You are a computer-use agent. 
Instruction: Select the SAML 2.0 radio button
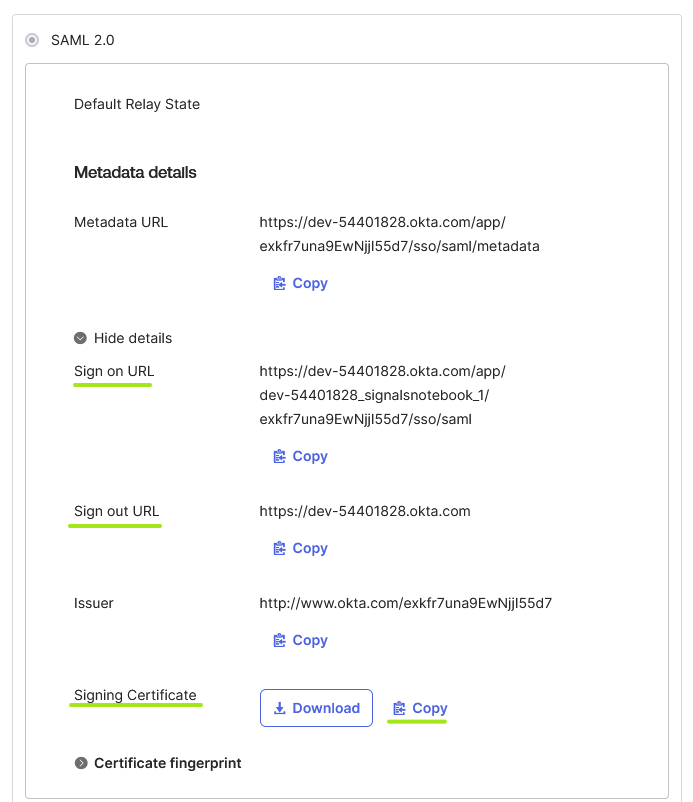(x=32, y=40)
